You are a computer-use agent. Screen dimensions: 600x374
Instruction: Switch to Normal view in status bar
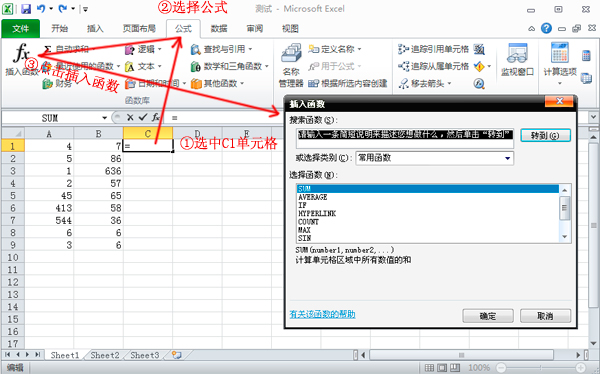pos(429,368)
